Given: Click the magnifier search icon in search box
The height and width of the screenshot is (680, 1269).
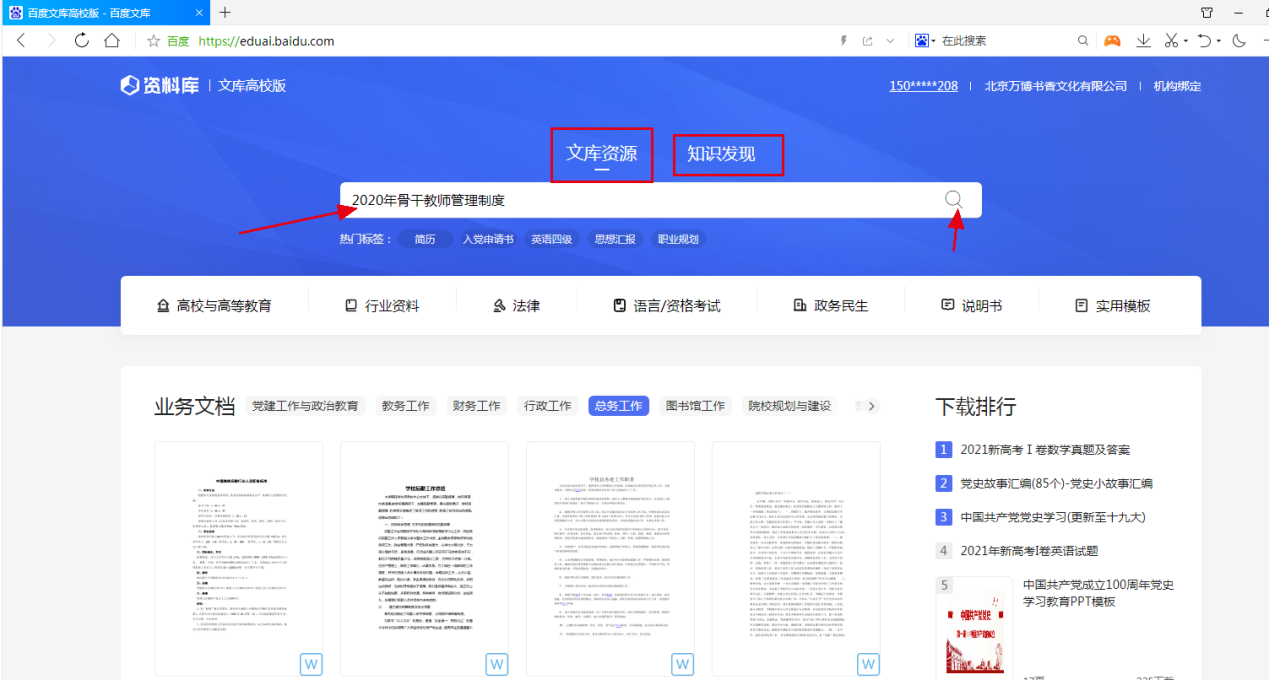Looking at the screenshot, I should click(954, 199).
